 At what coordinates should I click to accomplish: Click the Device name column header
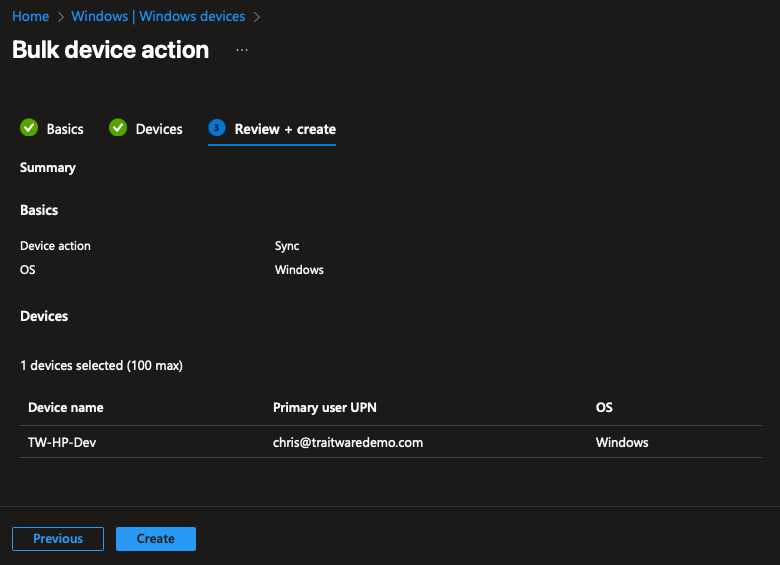[66, 408]
